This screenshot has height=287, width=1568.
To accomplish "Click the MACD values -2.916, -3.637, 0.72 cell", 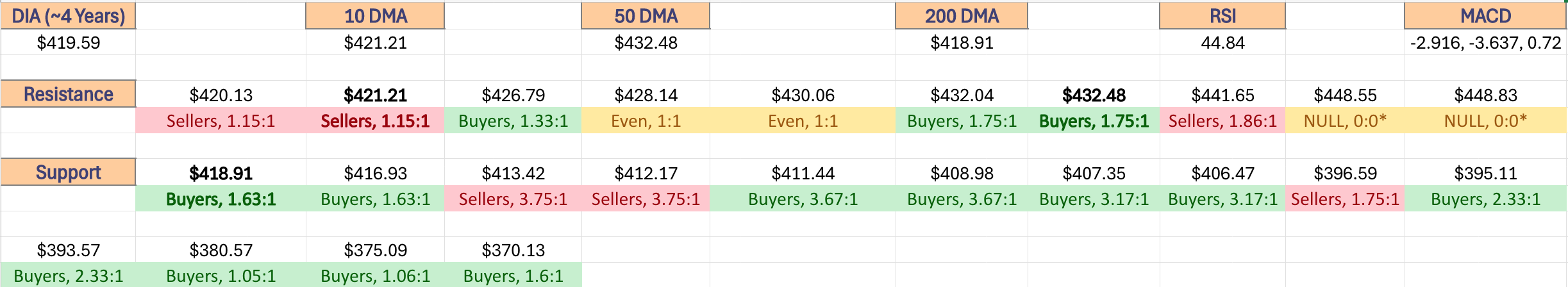I will click(x=1485, y=43).
